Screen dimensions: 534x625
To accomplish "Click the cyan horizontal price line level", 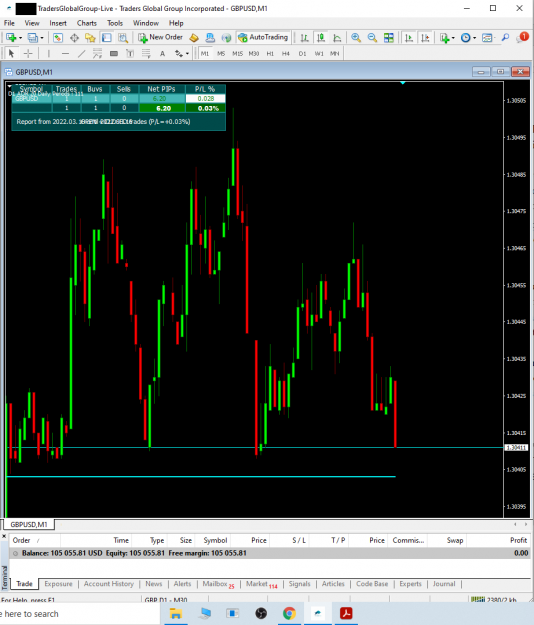I will tap(255, 448).
